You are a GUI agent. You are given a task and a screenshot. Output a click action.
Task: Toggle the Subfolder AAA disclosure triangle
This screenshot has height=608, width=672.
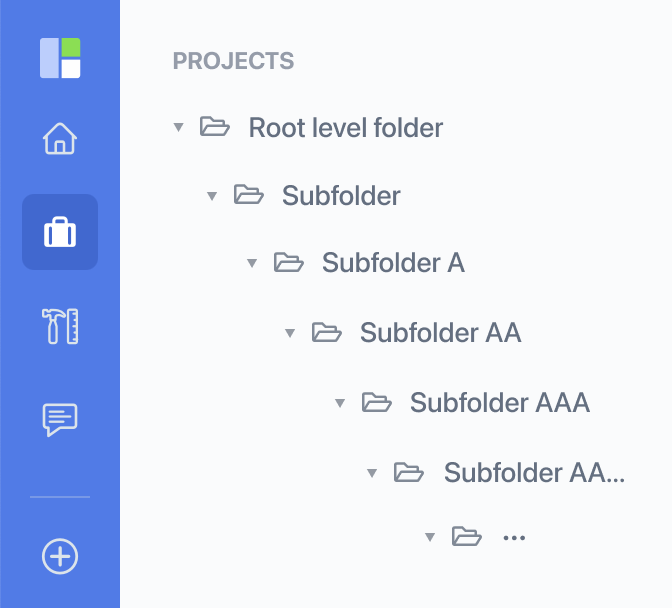pyautogui.click(x=340, y=403)
